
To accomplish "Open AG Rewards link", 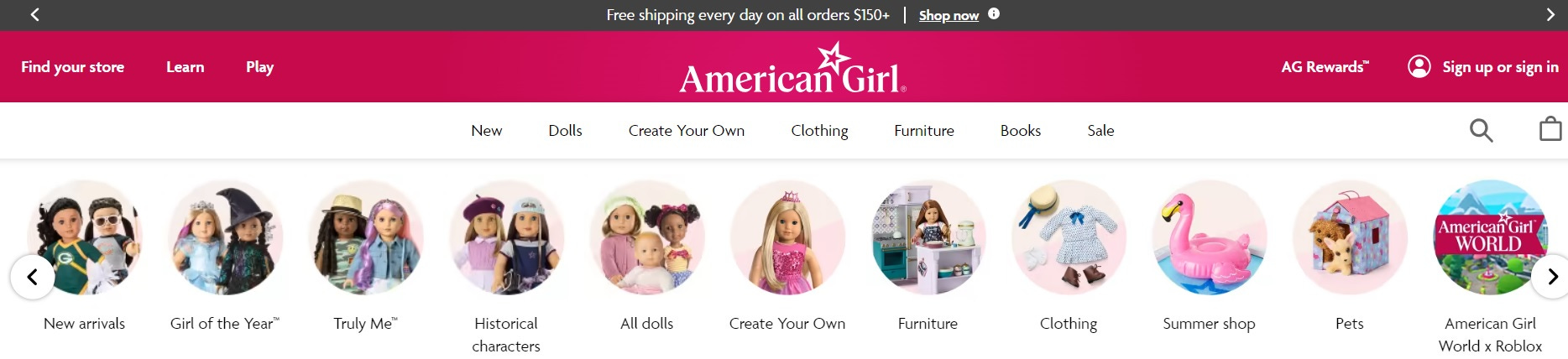I will pos(1325,67).
